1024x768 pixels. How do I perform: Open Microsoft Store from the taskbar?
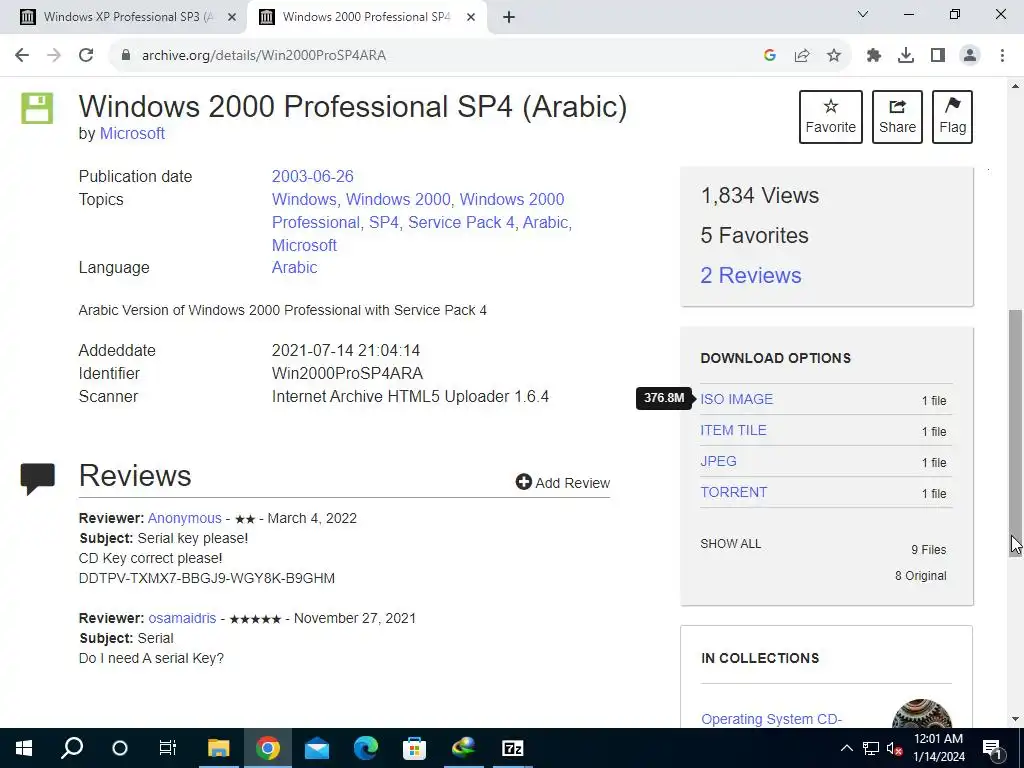tap(414, 748)
